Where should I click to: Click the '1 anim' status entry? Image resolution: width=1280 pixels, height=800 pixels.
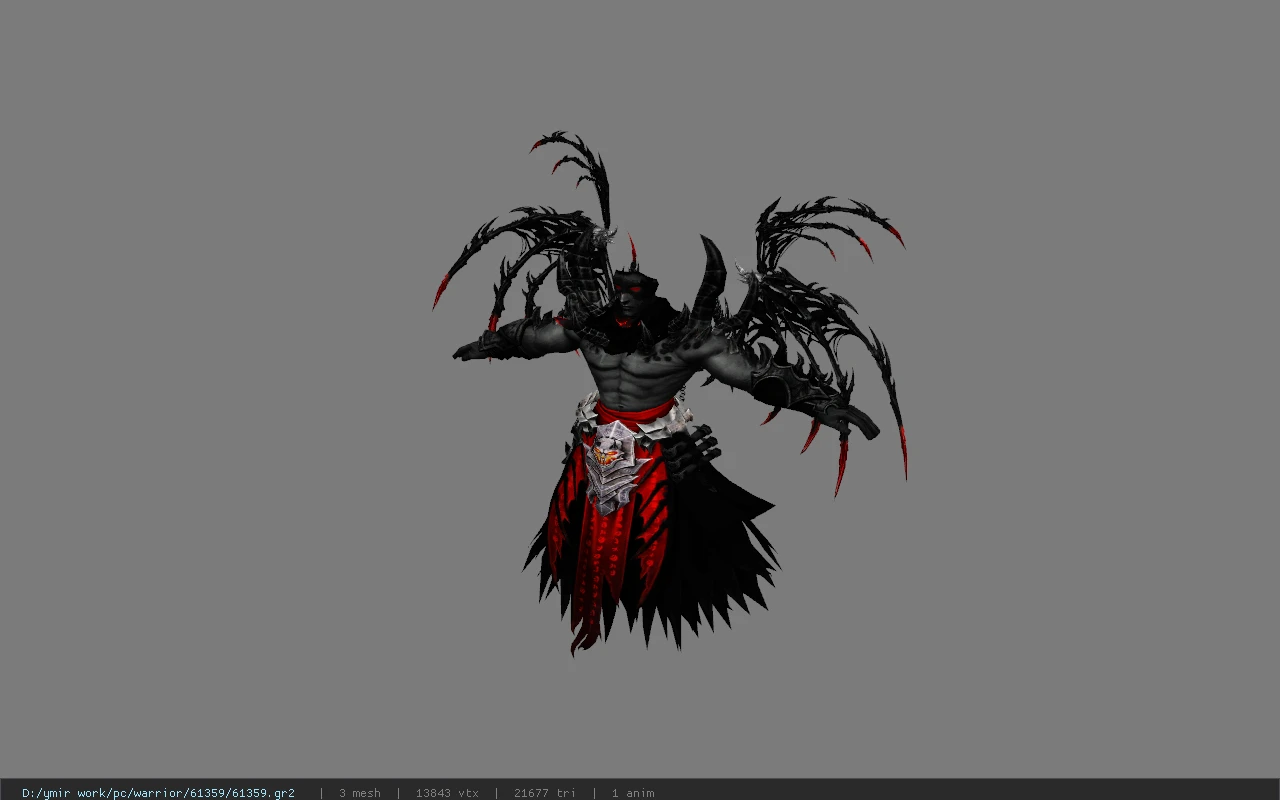point(633,793)
